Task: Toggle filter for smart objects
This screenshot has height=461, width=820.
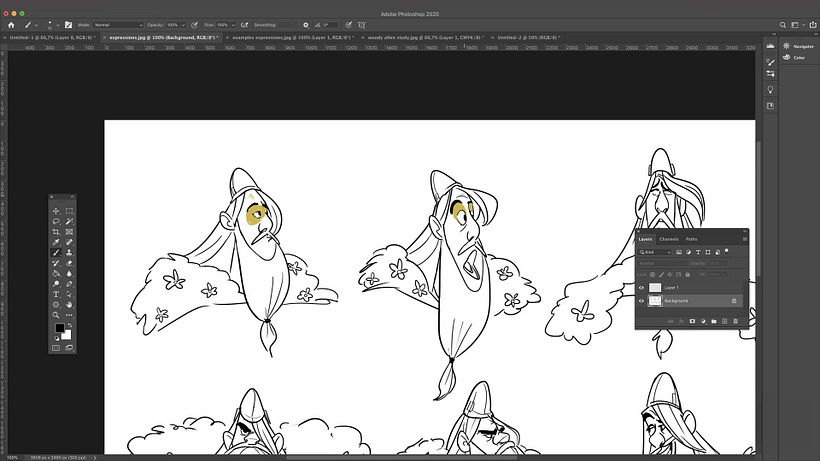Action: click(x=718, y=252)
